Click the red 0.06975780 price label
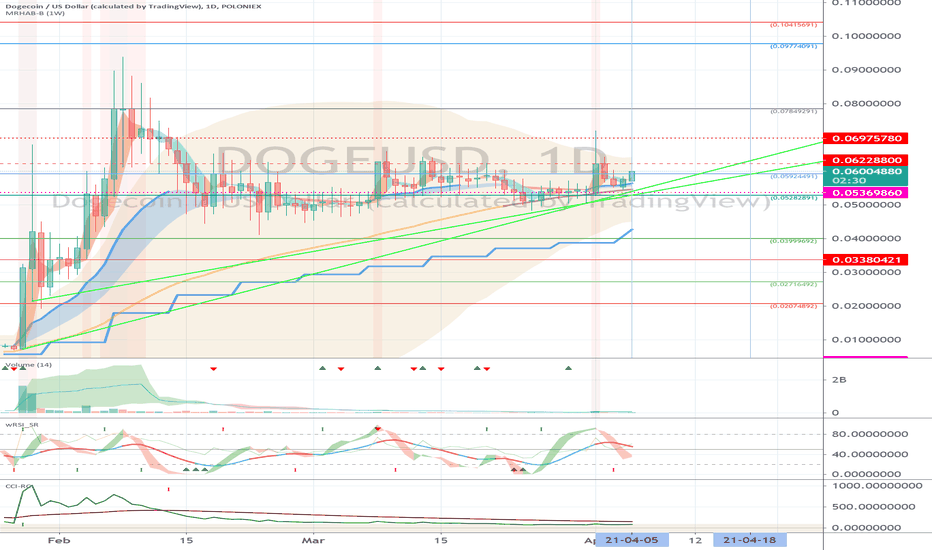Viewport: 932px width, 550px height. pos(865,139)
